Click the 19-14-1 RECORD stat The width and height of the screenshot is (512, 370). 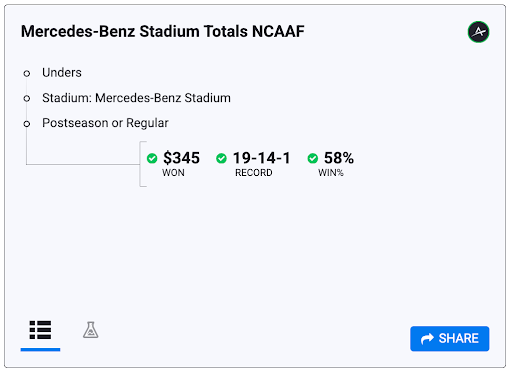coord(262,158)
